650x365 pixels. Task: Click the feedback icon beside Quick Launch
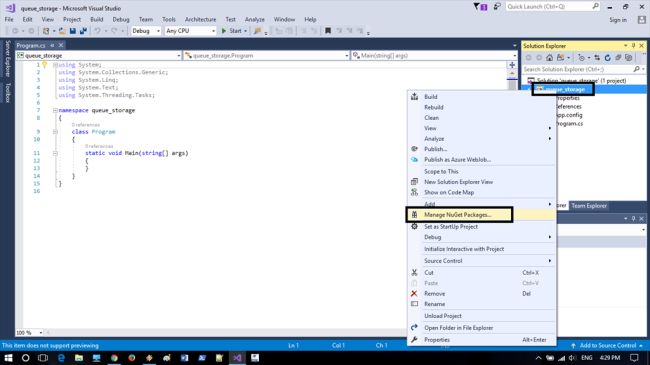[497, 6]
